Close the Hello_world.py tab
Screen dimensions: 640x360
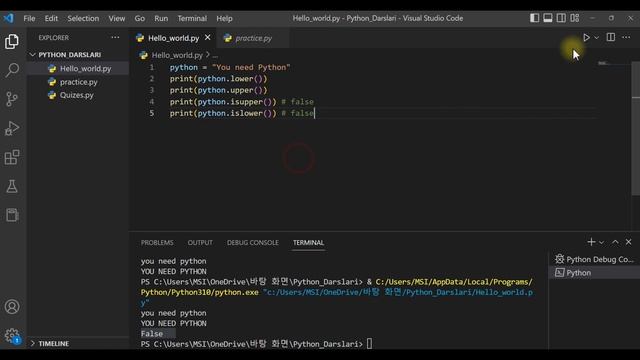tap(207, 38)
